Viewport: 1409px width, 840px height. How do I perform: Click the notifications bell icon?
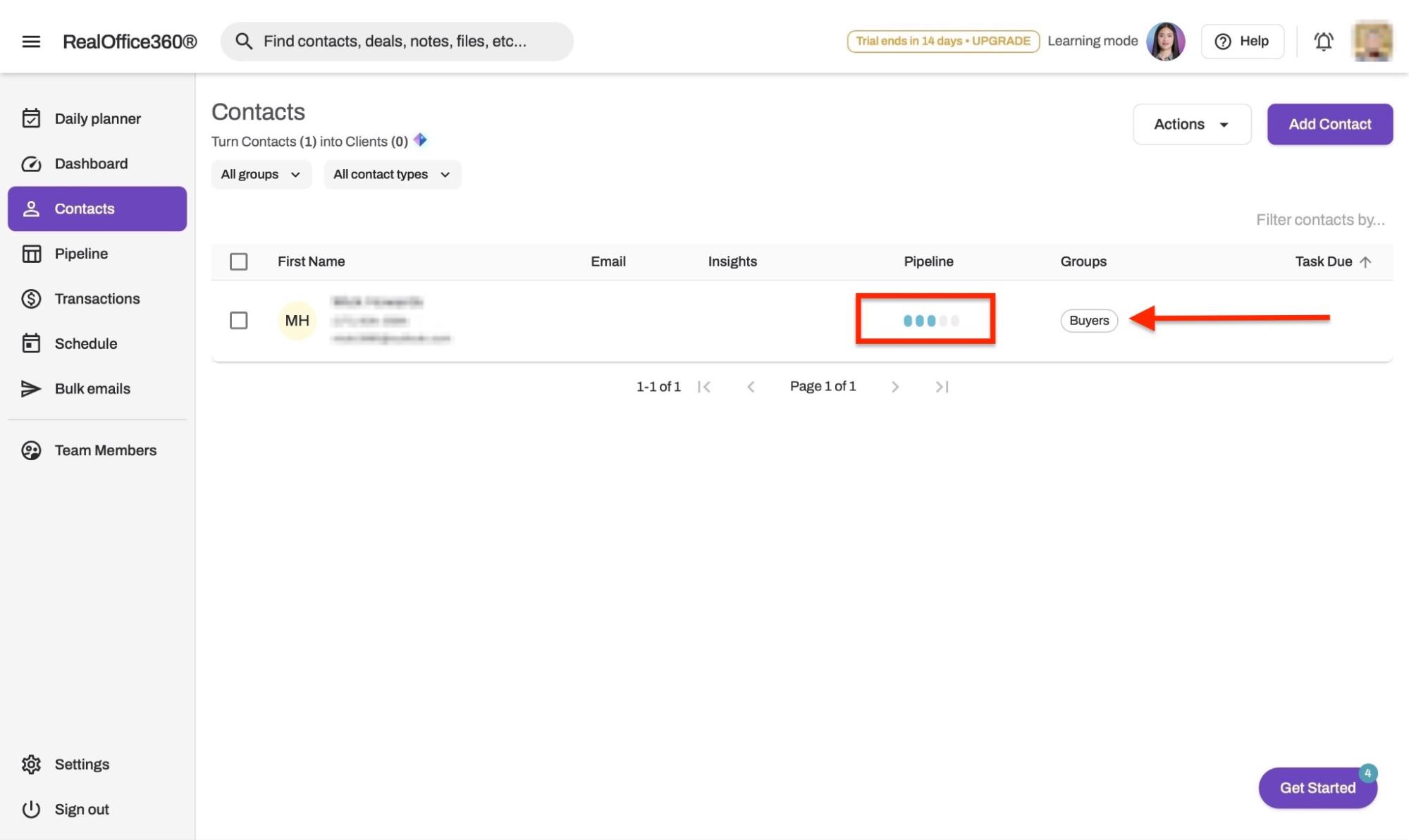(x=1323, y=42)
